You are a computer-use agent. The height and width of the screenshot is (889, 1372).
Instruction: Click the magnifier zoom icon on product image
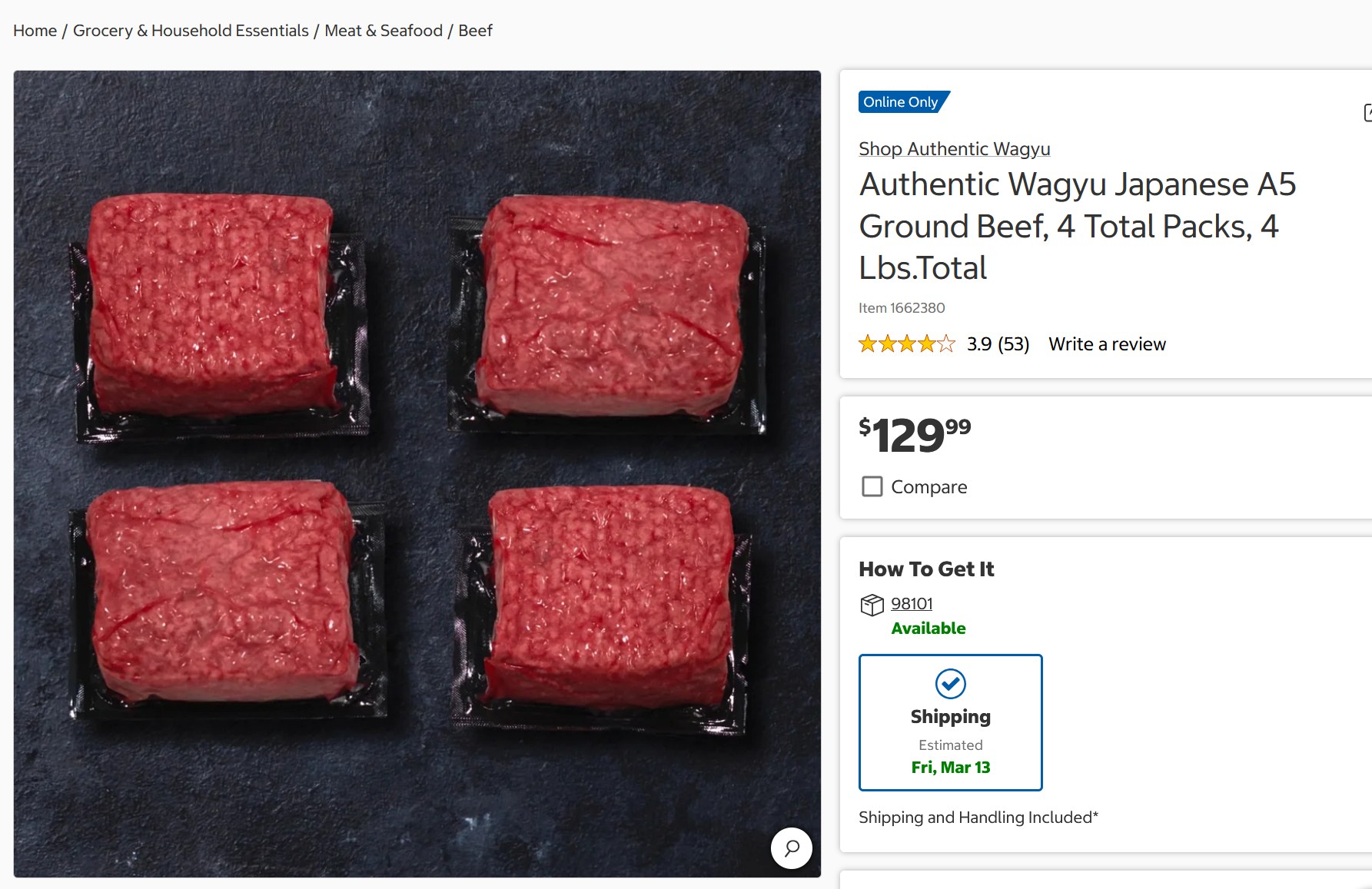(792, 848)
